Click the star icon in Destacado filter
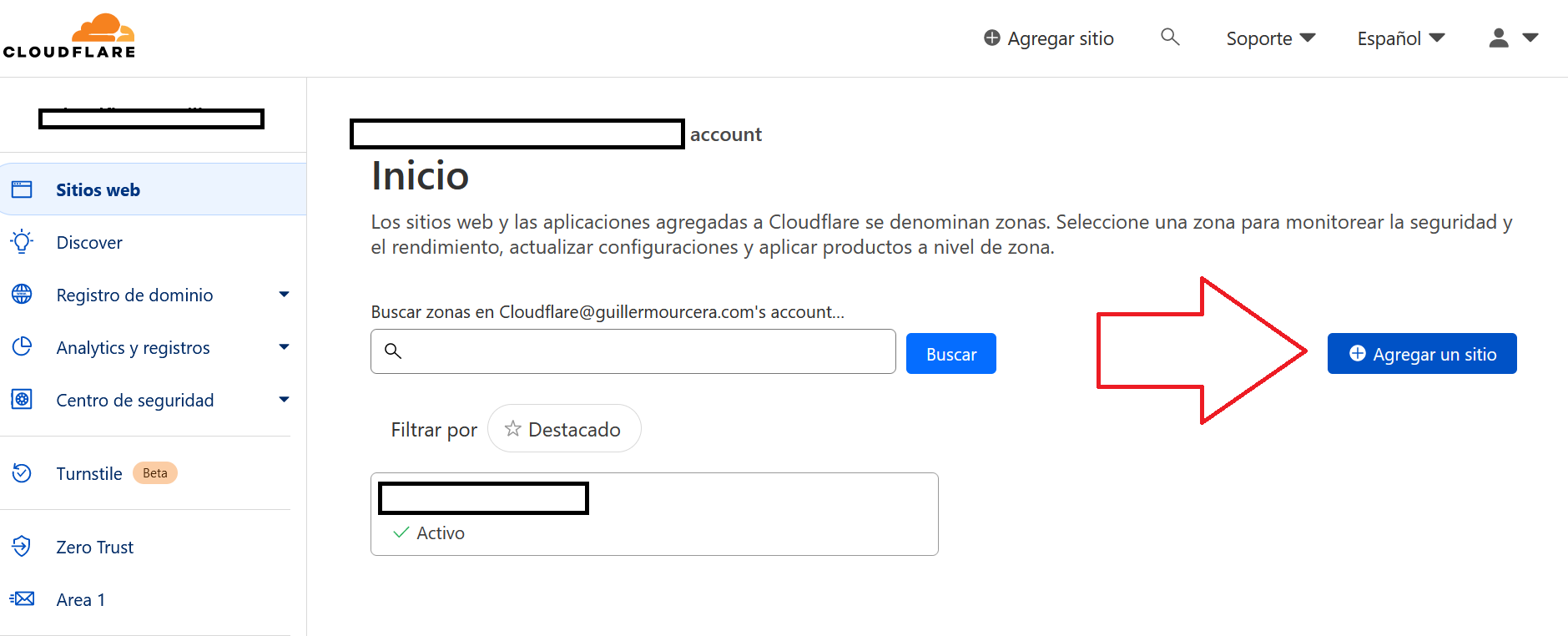The height and width of the screenshot is (636, 1568). [x=512, y=428]
